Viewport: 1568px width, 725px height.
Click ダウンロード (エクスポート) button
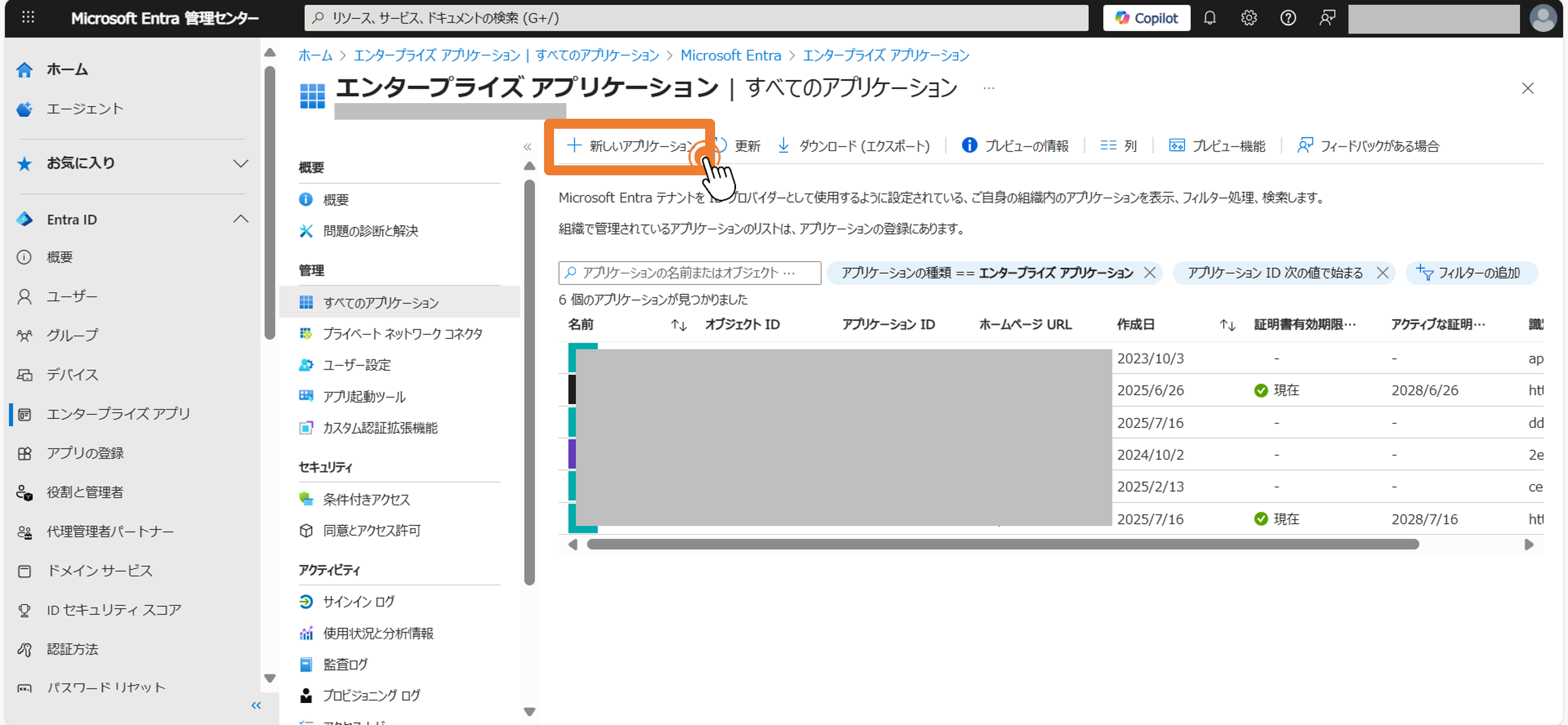point(853,146)
